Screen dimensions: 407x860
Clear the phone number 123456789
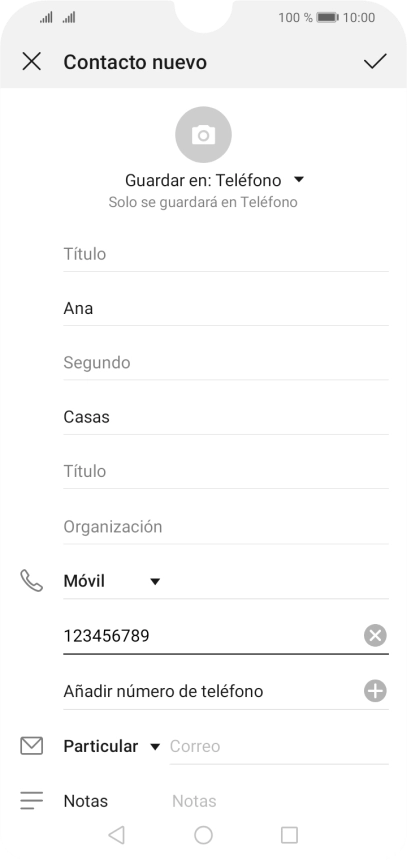pos(375,636)
